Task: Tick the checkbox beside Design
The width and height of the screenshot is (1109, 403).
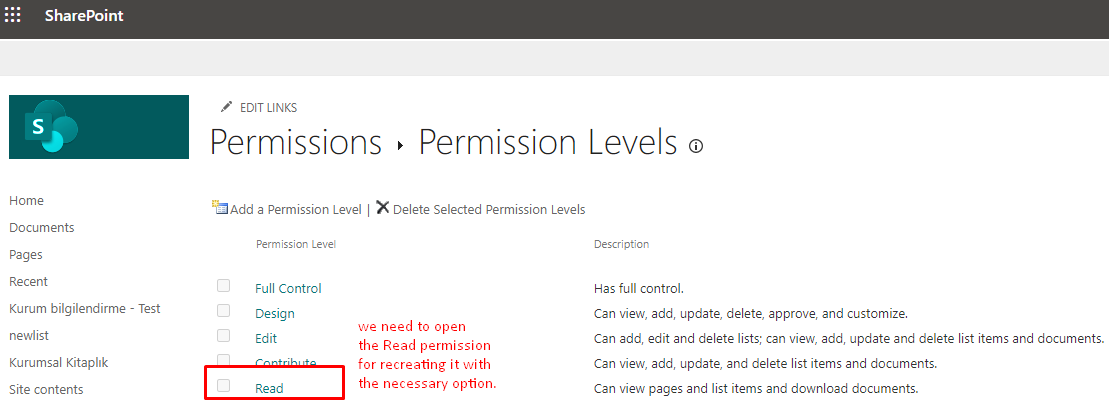Action: [223, 311]
